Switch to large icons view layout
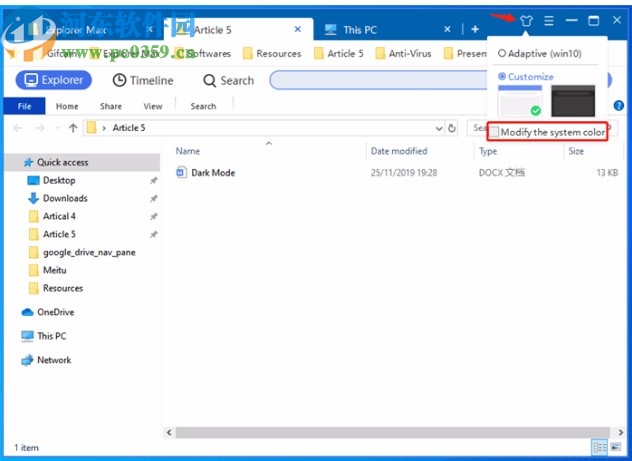Screen dimensions: 632x461 coord(615,447)
